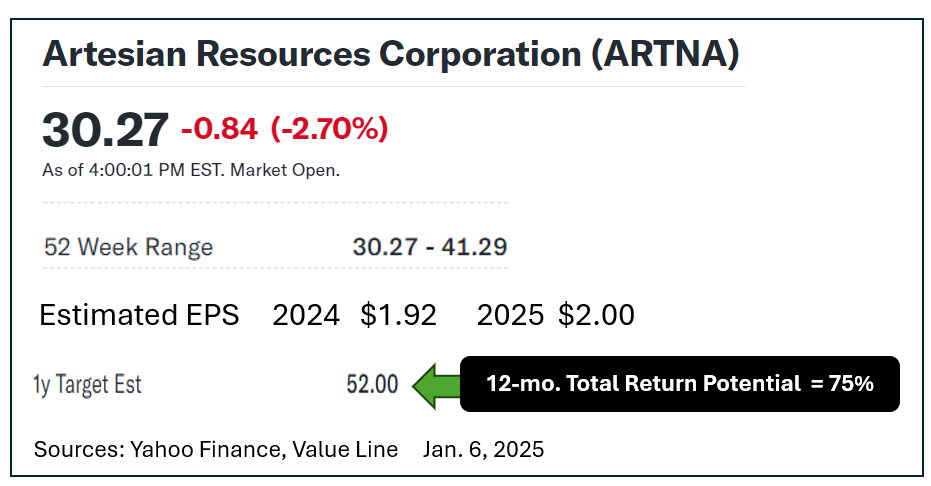Click the red -0.84 price change
Viewport: 931px width, 486px height.
coord(219,129)
